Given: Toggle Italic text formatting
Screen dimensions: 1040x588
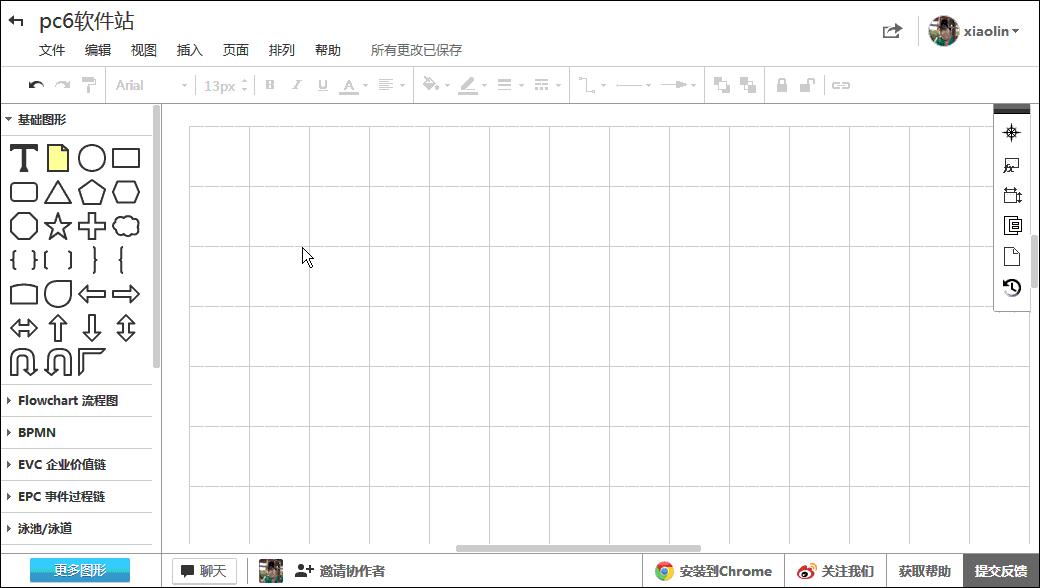Looking at the screenshot, I should tap(296, 85).
